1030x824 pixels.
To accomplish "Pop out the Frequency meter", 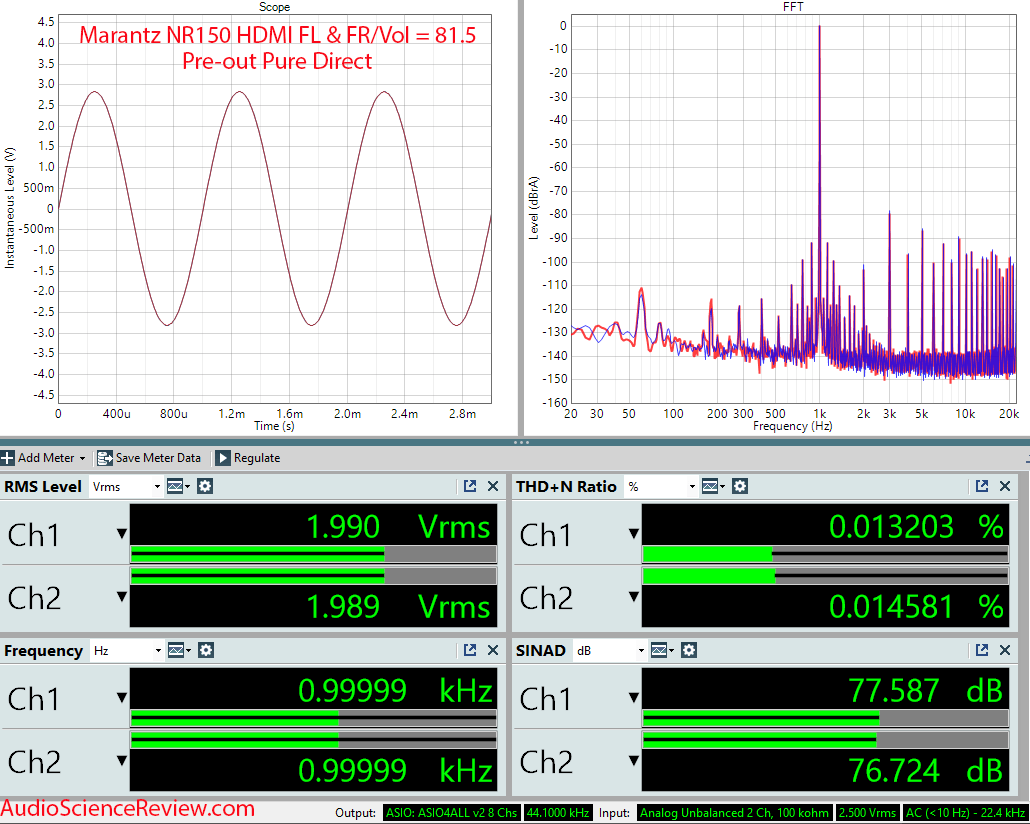I will pos(470,651).
